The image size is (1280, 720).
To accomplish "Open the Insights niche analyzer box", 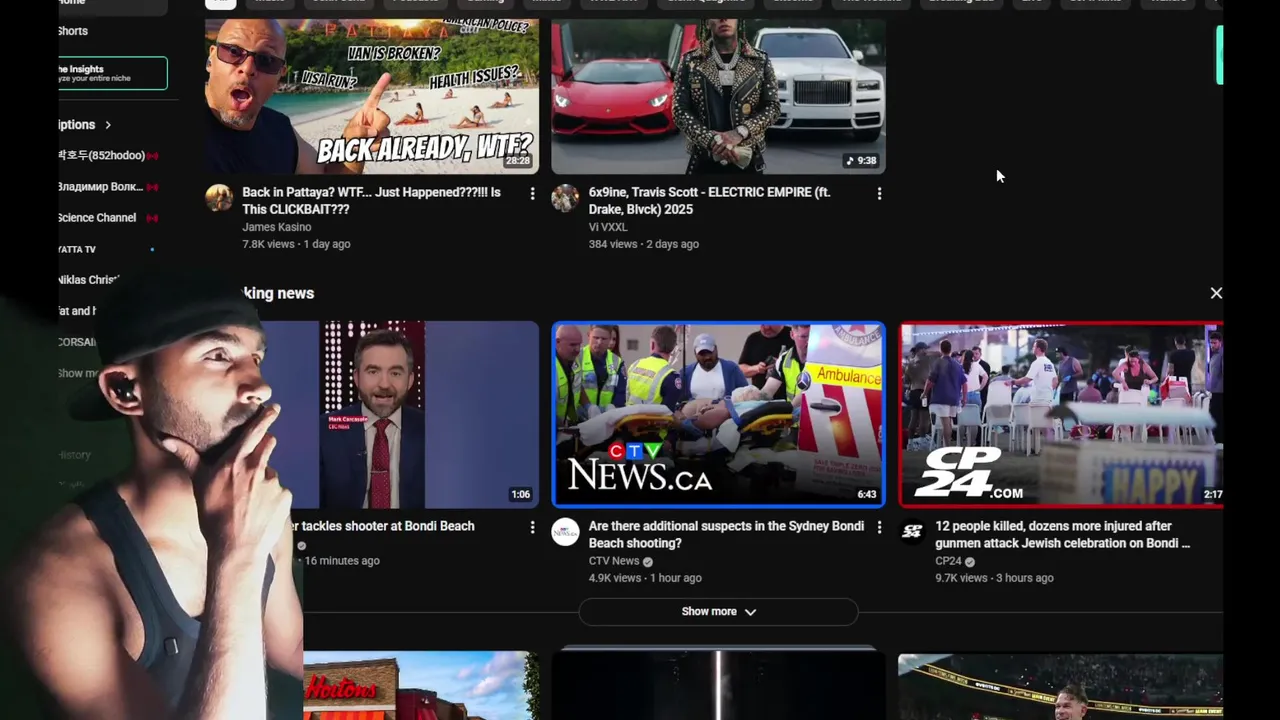I will (112, 73).
